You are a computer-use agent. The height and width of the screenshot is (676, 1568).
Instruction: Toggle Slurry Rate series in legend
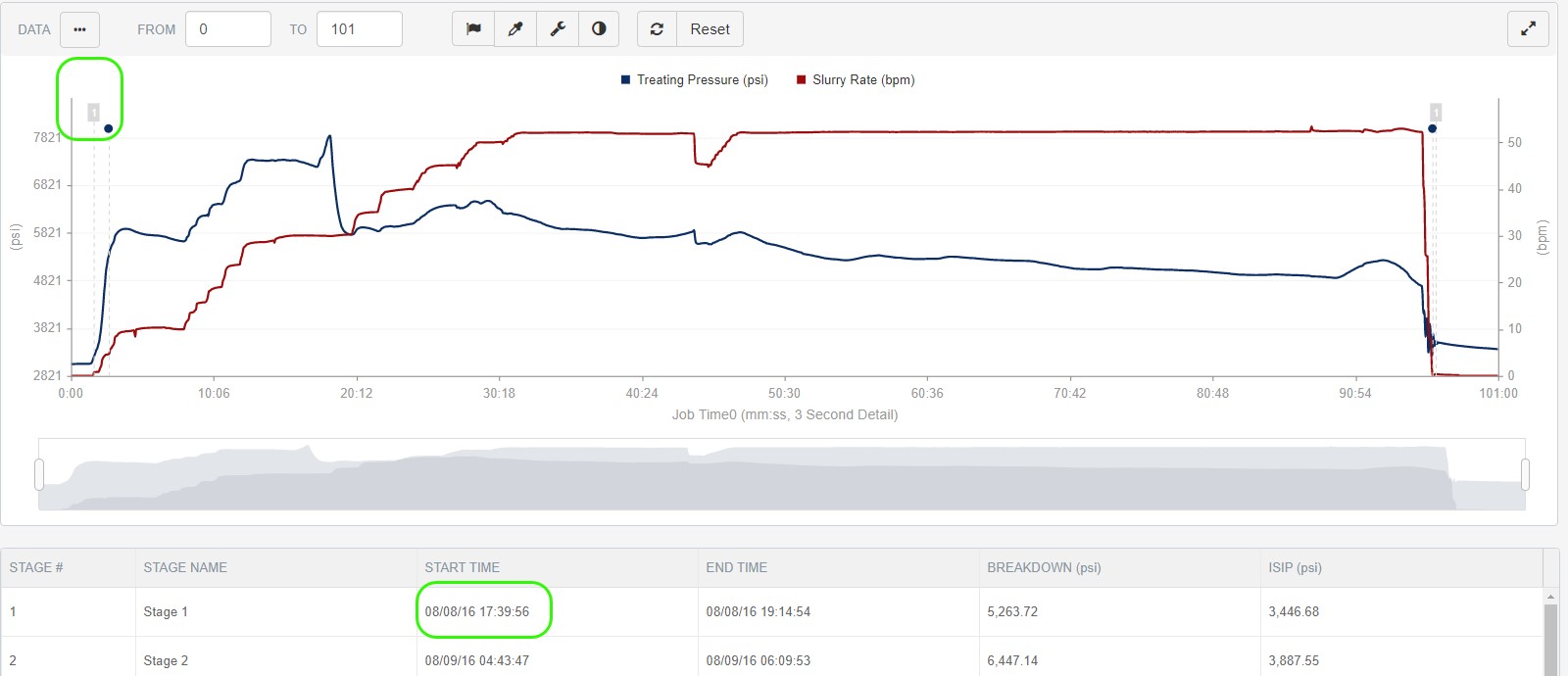(x=856, y=80)
